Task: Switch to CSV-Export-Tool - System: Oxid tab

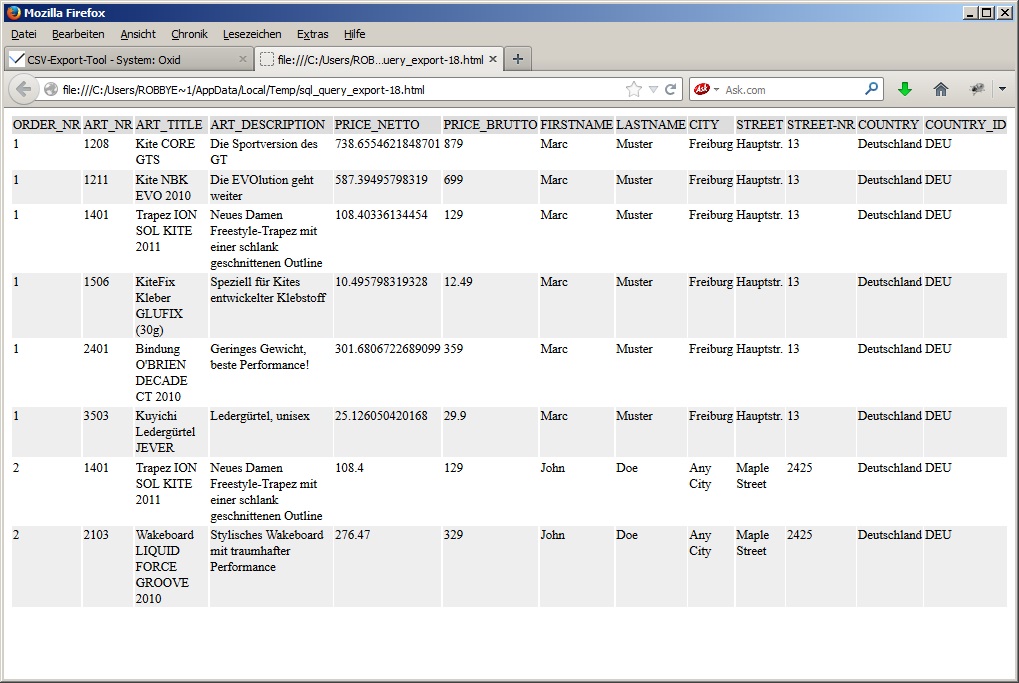Action: point(128,59)
